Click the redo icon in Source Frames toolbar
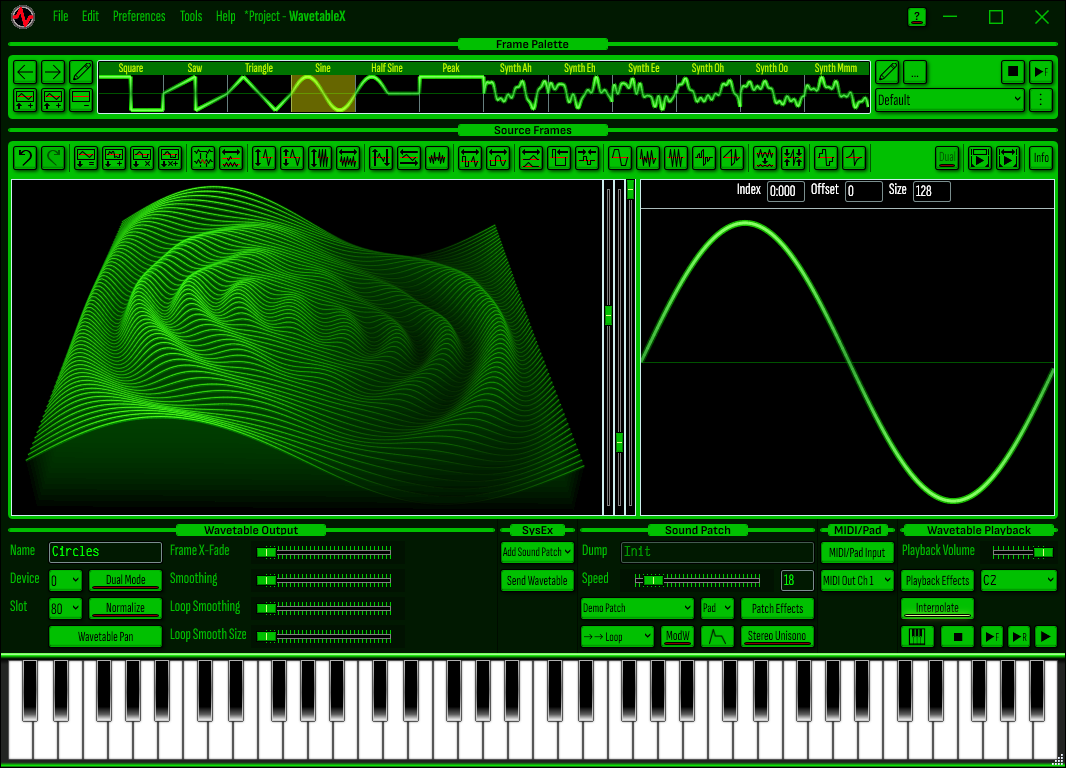Screen dimensions: 1066x768 click(x=53, y=158)
